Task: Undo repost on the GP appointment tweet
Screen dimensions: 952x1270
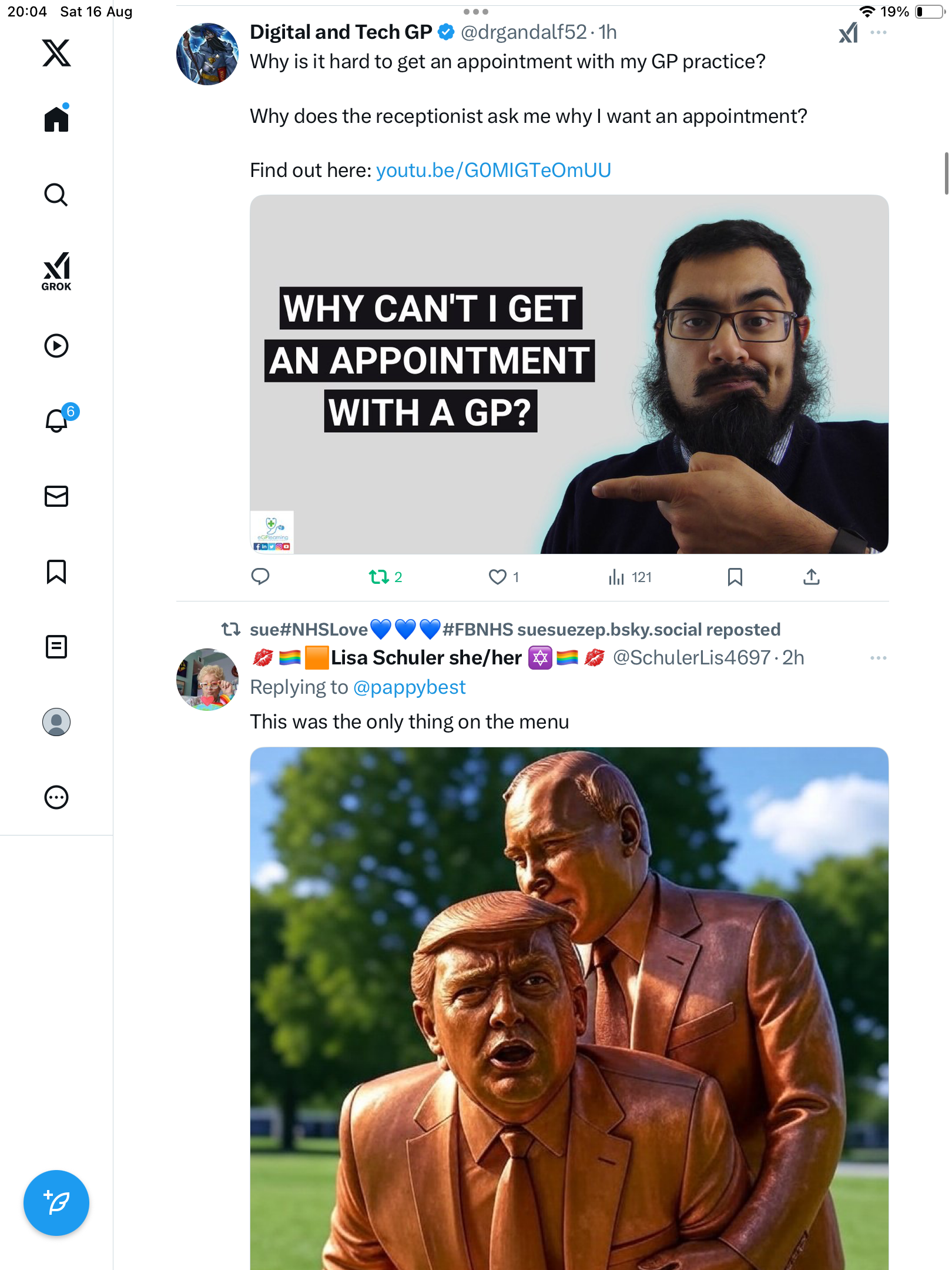Action: coord(379,577)
